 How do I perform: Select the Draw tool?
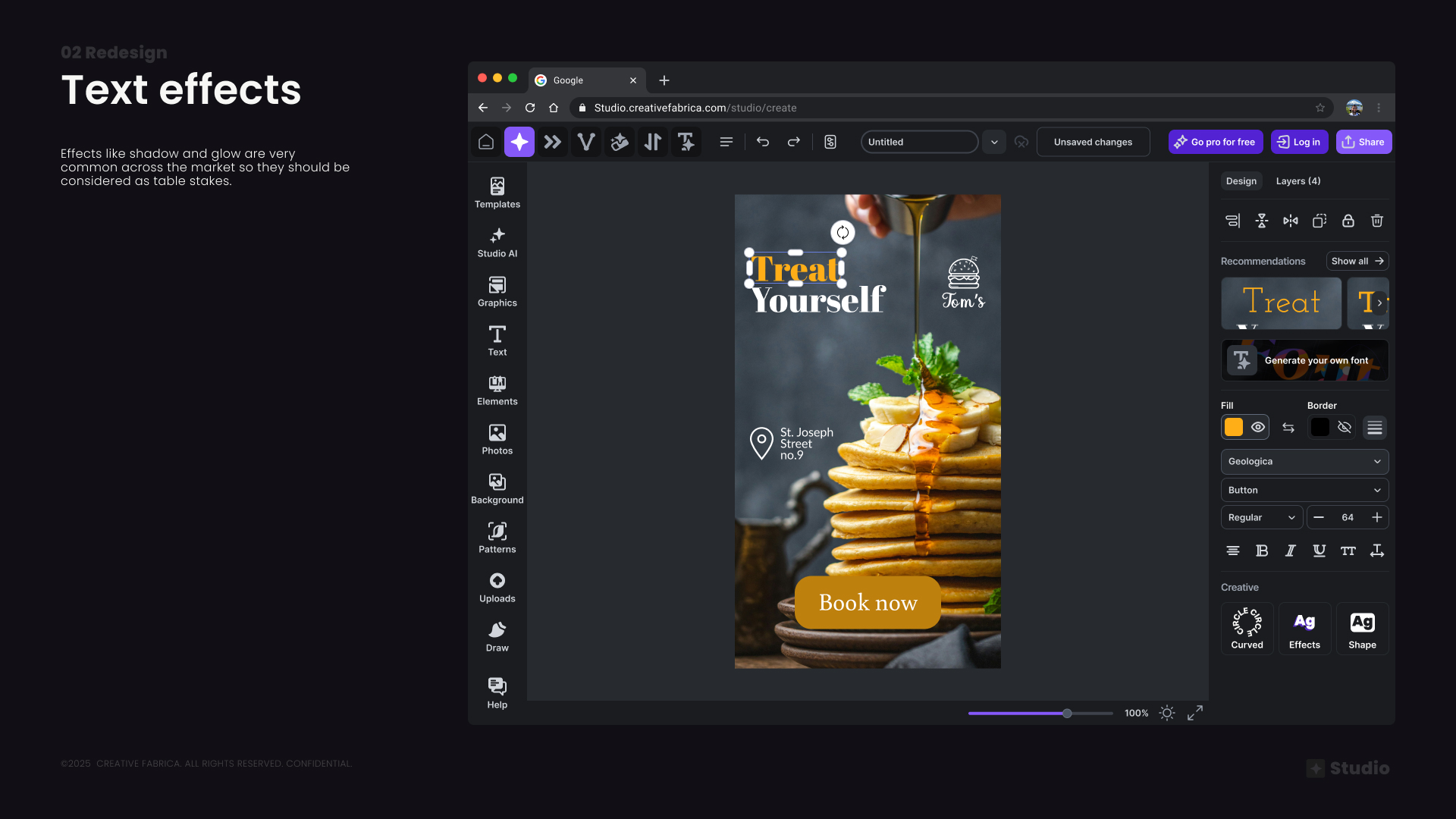click(497, 635)
